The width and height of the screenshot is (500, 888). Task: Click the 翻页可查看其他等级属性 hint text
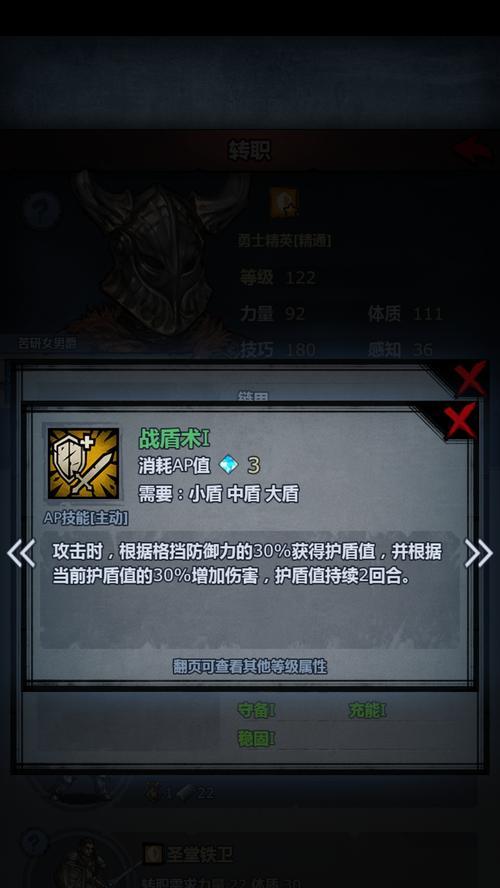[x=250, y=667]
